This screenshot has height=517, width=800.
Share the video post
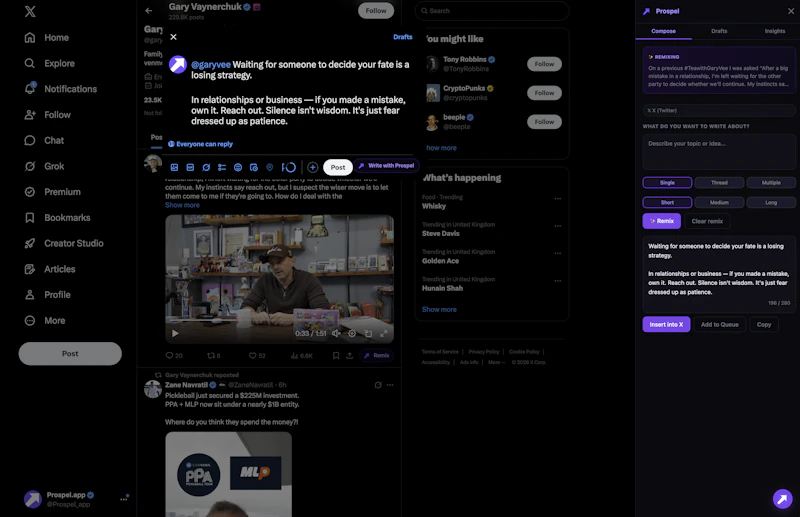(349, 355)
